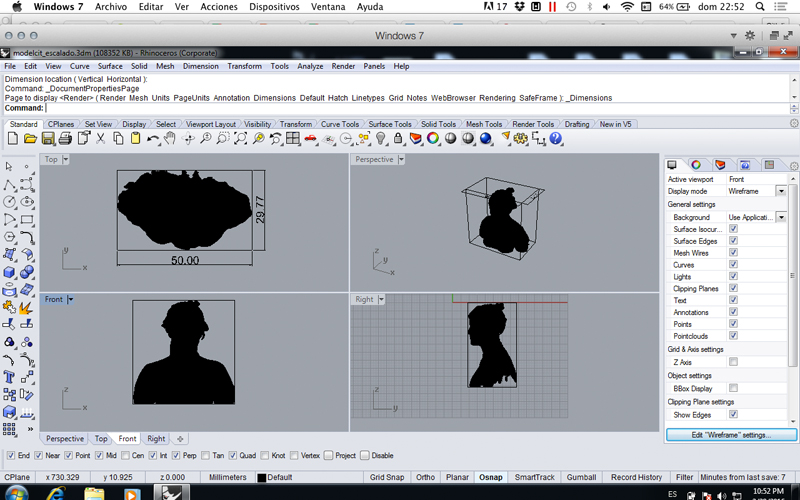Enable the Tan osnap checkbox
This screenshot has width=800, height=500.
pos(205,456)
